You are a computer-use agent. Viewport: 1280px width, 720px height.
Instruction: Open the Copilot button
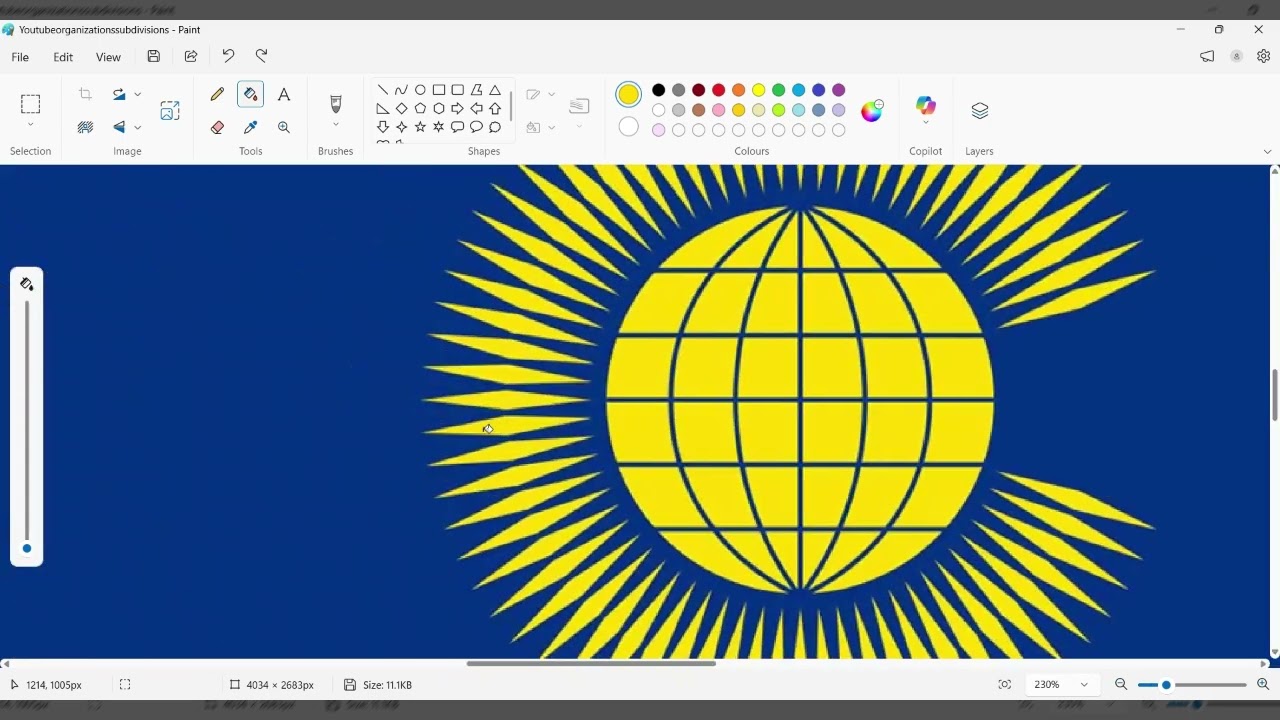(926, 105)
